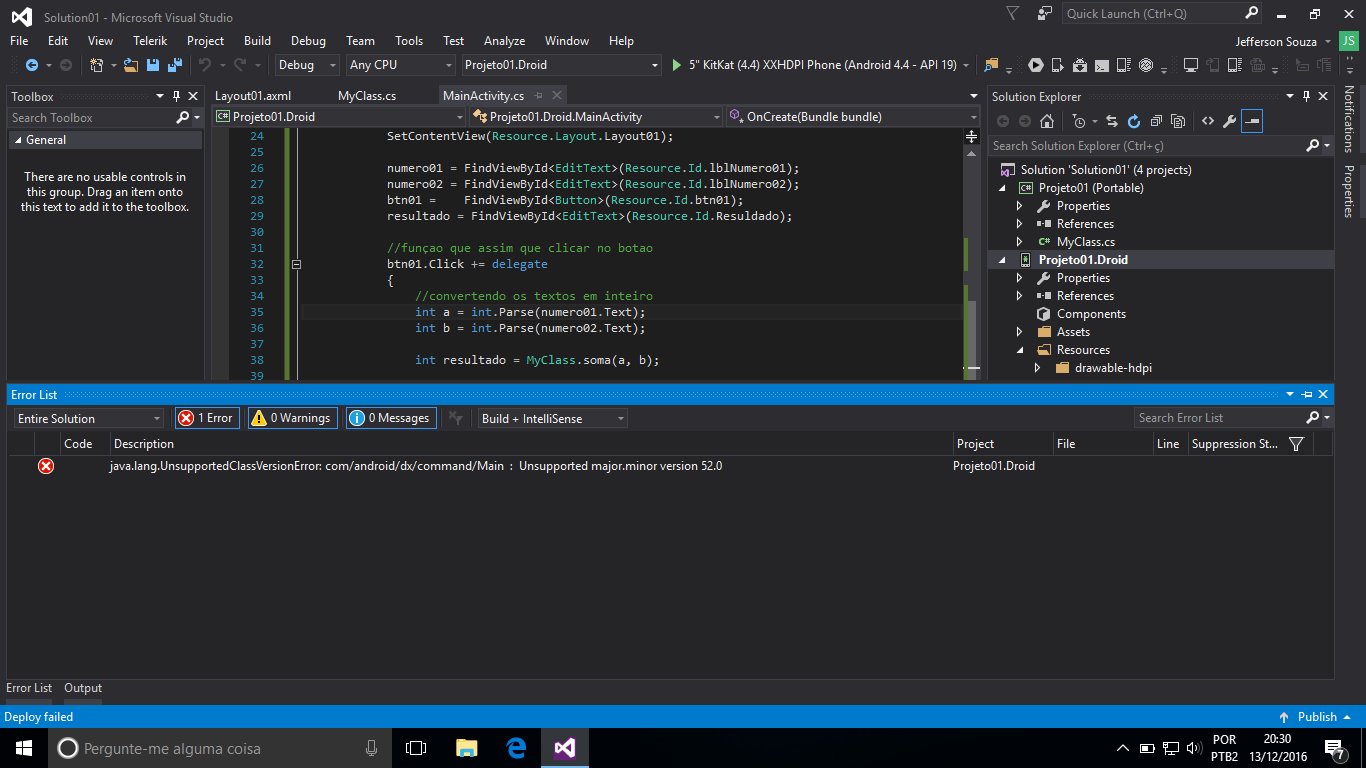Screen dimensions: 1366x768
Task: Open the Telerik menu
Action: [150, 41]
